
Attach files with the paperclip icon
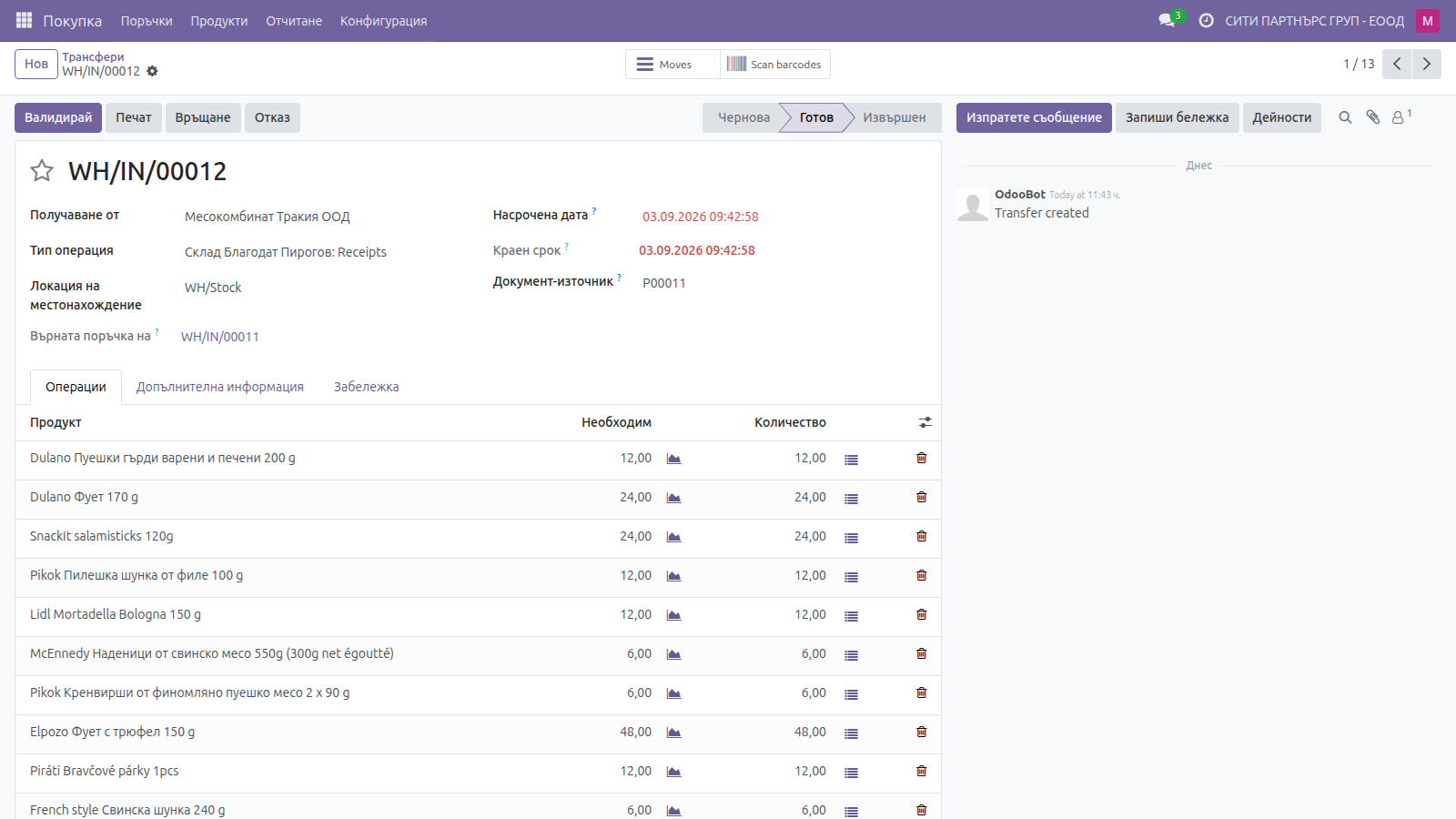click(x=1373, y=117)
